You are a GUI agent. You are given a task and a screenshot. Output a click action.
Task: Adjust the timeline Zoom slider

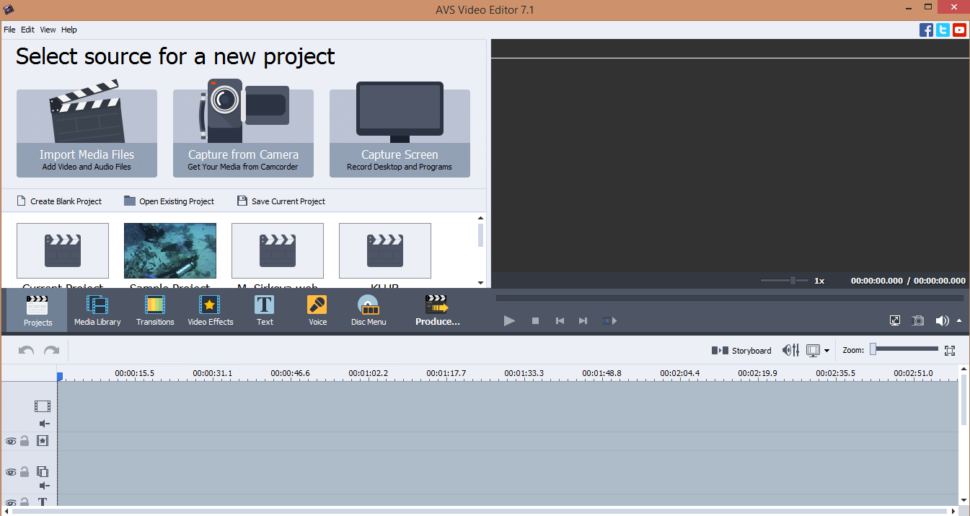click(x=904, y=350)
